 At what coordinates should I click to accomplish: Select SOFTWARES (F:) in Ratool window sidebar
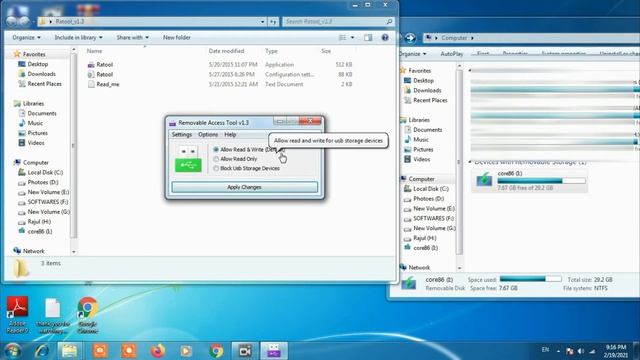tap(43, 202)
